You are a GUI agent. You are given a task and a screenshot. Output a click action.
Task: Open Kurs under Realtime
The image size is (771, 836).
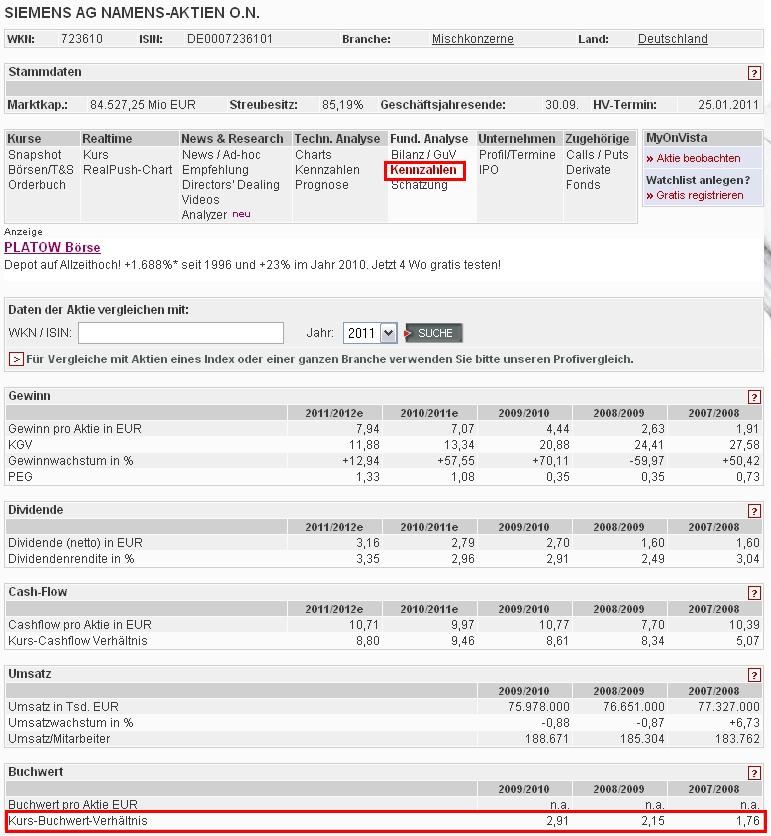click(x=95, y=155)
